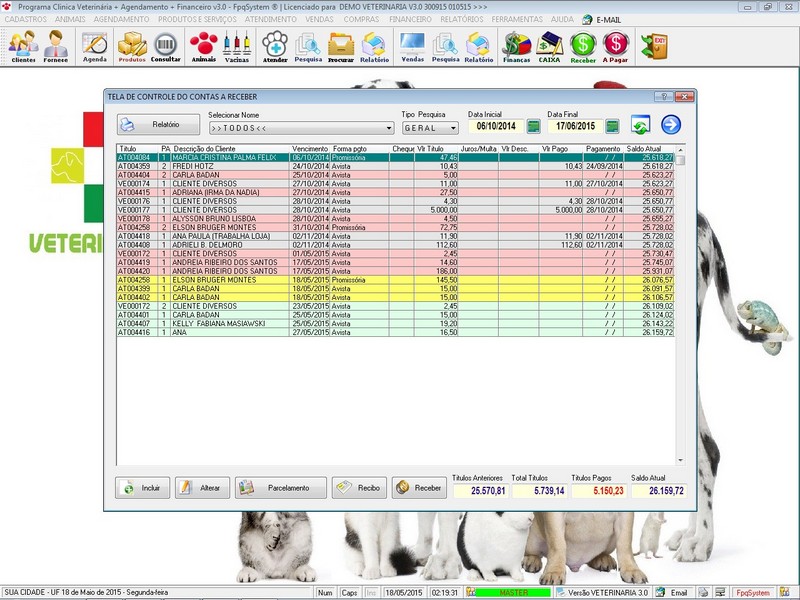Open the Produtos boxes icon
800x600 pixels.
point(132,46)
